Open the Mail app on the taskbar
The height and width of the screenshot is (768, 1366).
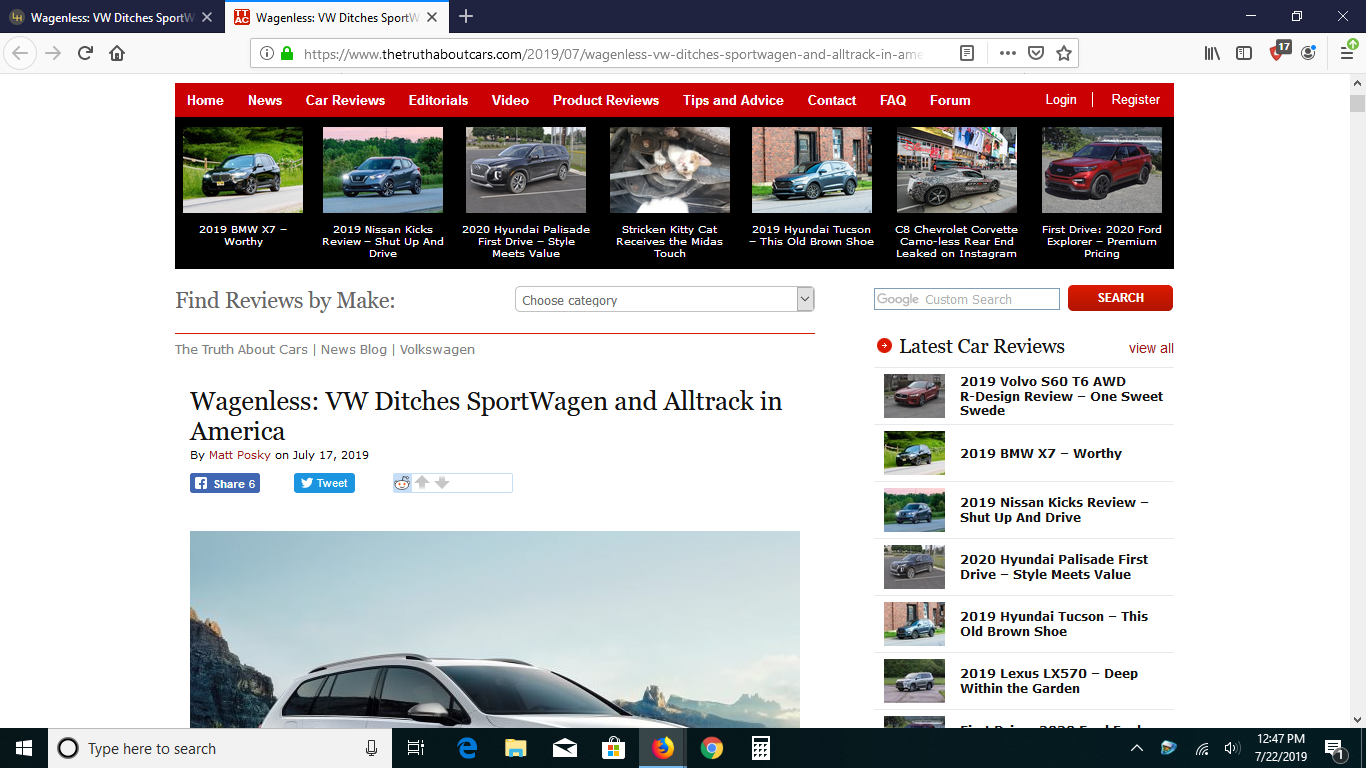[565, 748]
